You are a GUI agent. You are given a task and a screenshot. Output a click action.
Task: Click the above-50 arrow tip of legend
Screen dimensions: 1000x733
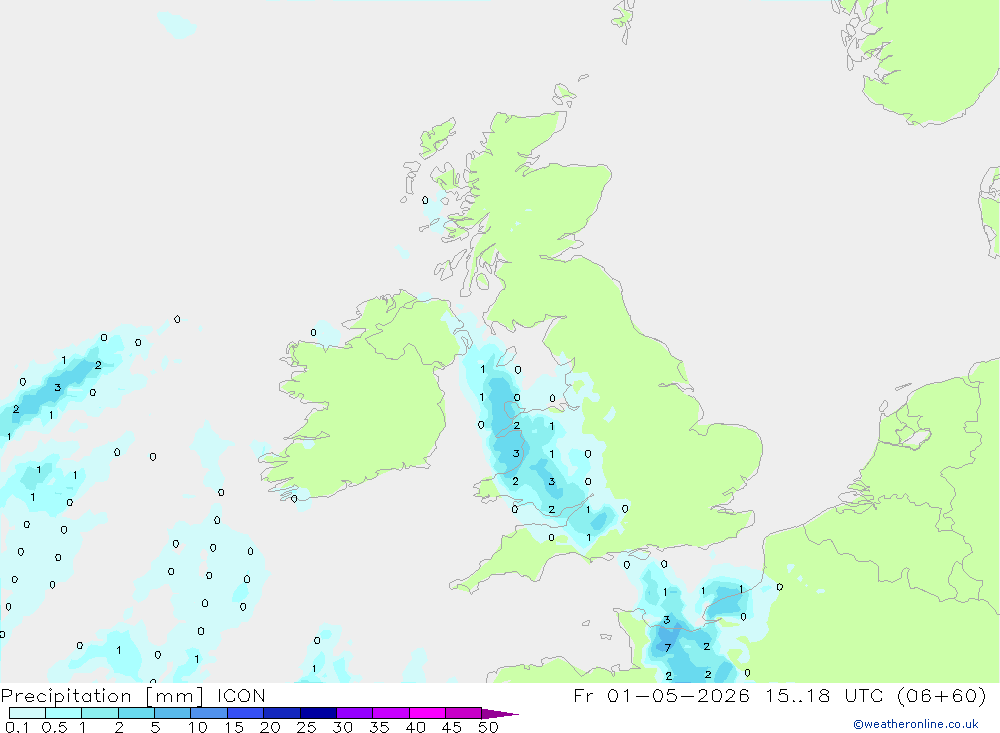(500, 714)
